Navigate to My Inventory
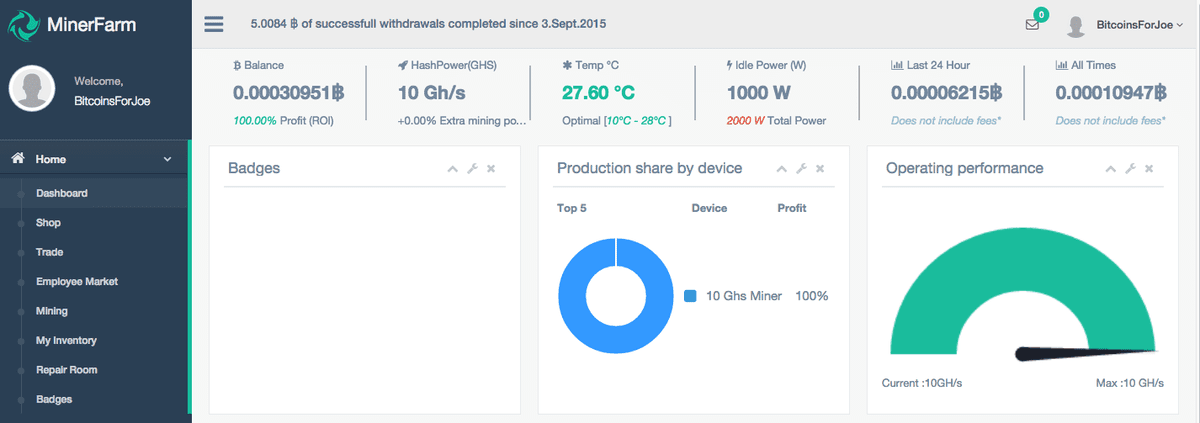 click(x=66, y=341)
